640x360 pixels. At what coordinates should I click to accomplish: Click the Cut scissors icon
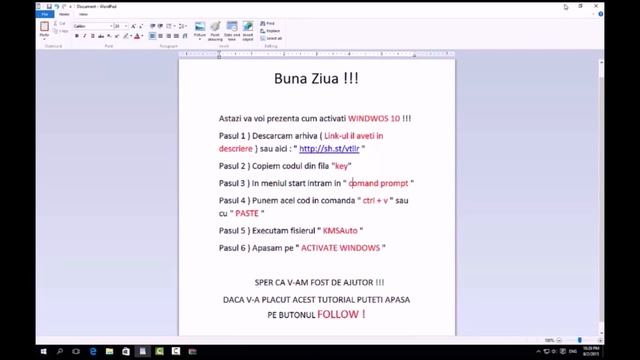click(x=56, y=23)
